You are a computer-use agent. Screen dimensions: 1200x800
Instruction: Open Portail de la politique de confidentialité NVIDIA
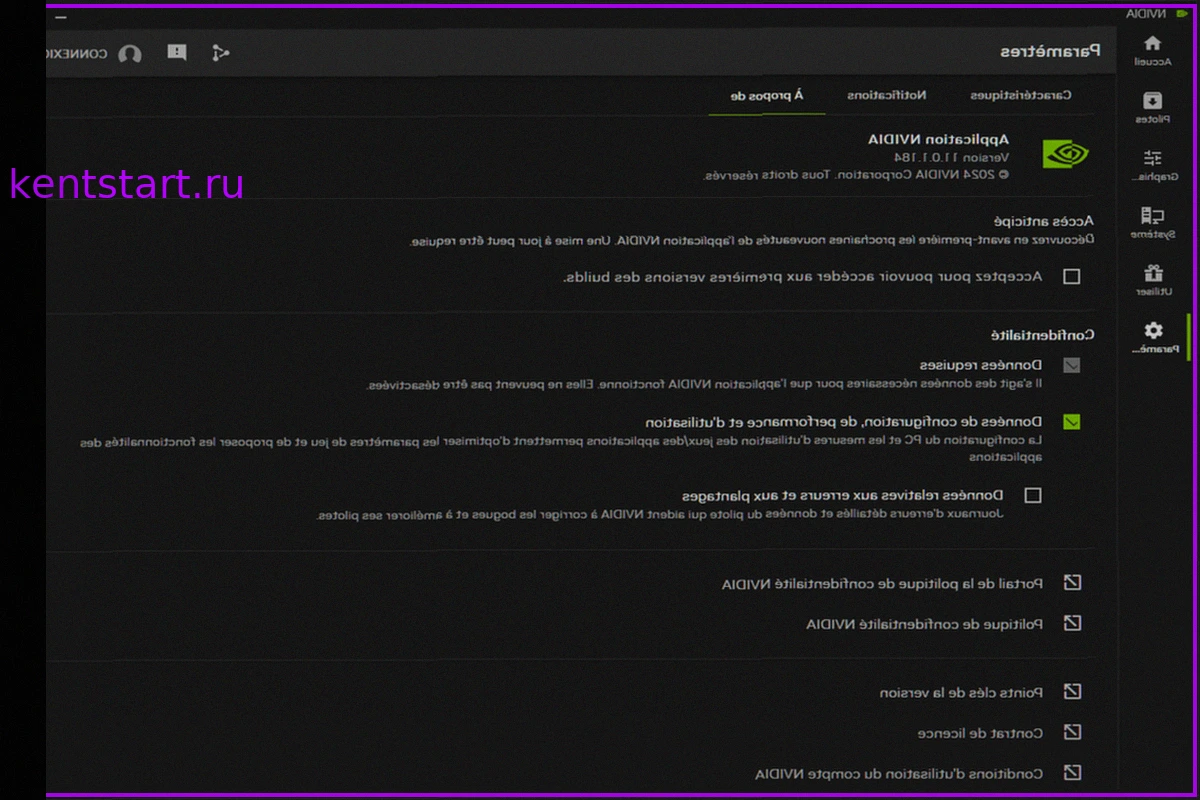882,583
